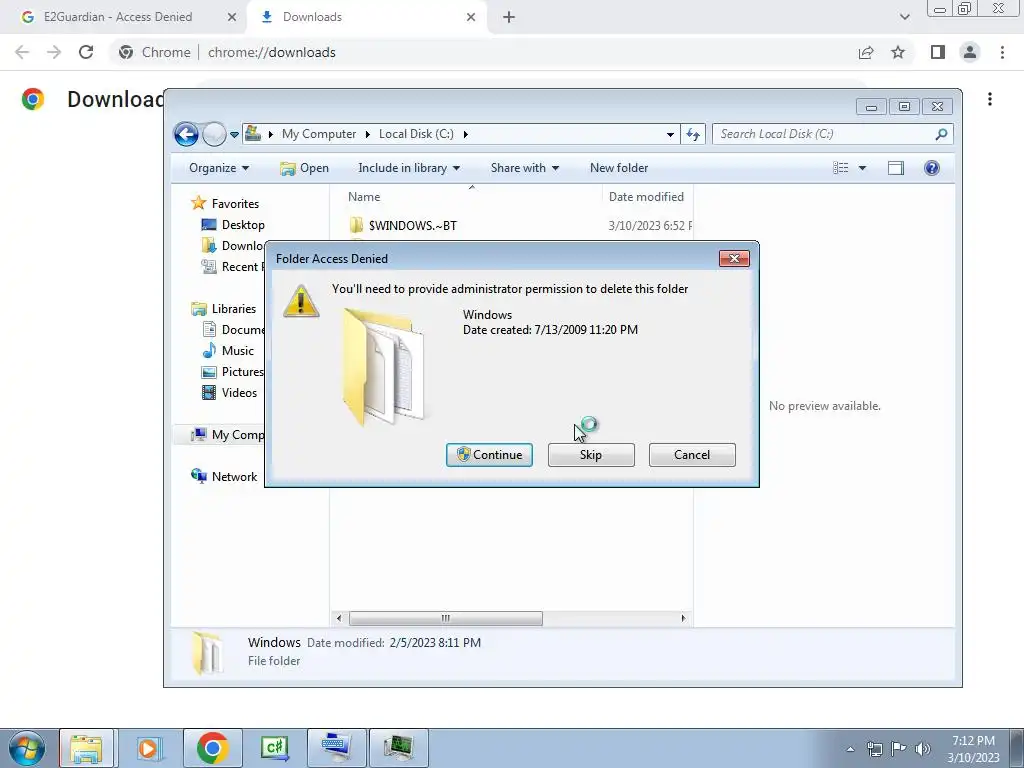The image size is (1024, 768).
Task: Open Explorer recent locations dropdown arrow
Action: (x=234, y=135)
